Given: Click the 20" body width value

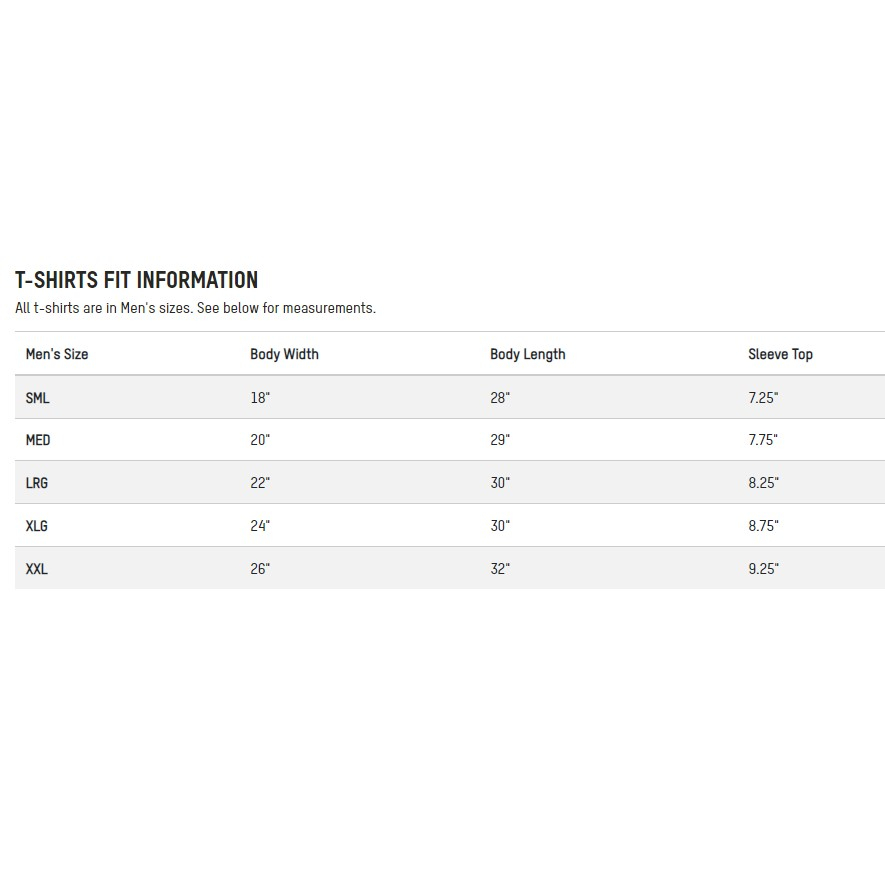Looking at the screenshot, I should coord(260,440).
